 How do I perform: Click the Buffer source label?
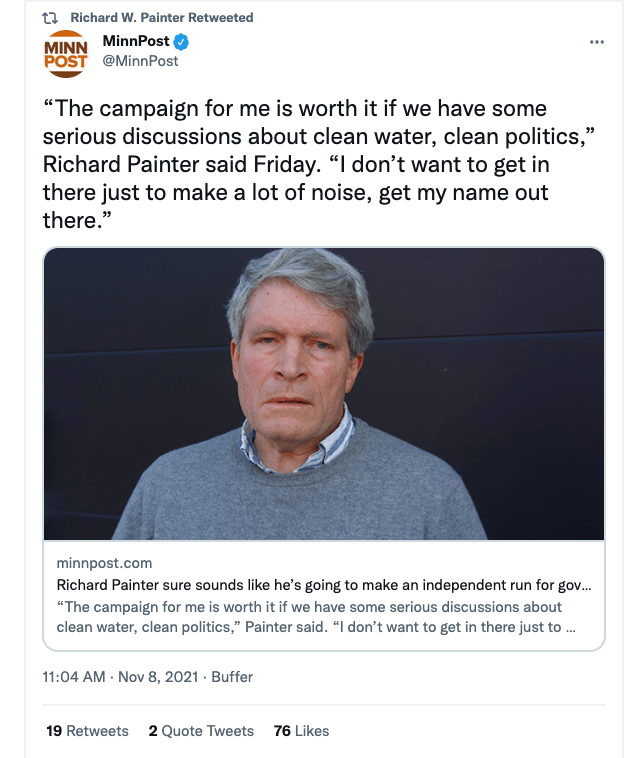point(232,677)
